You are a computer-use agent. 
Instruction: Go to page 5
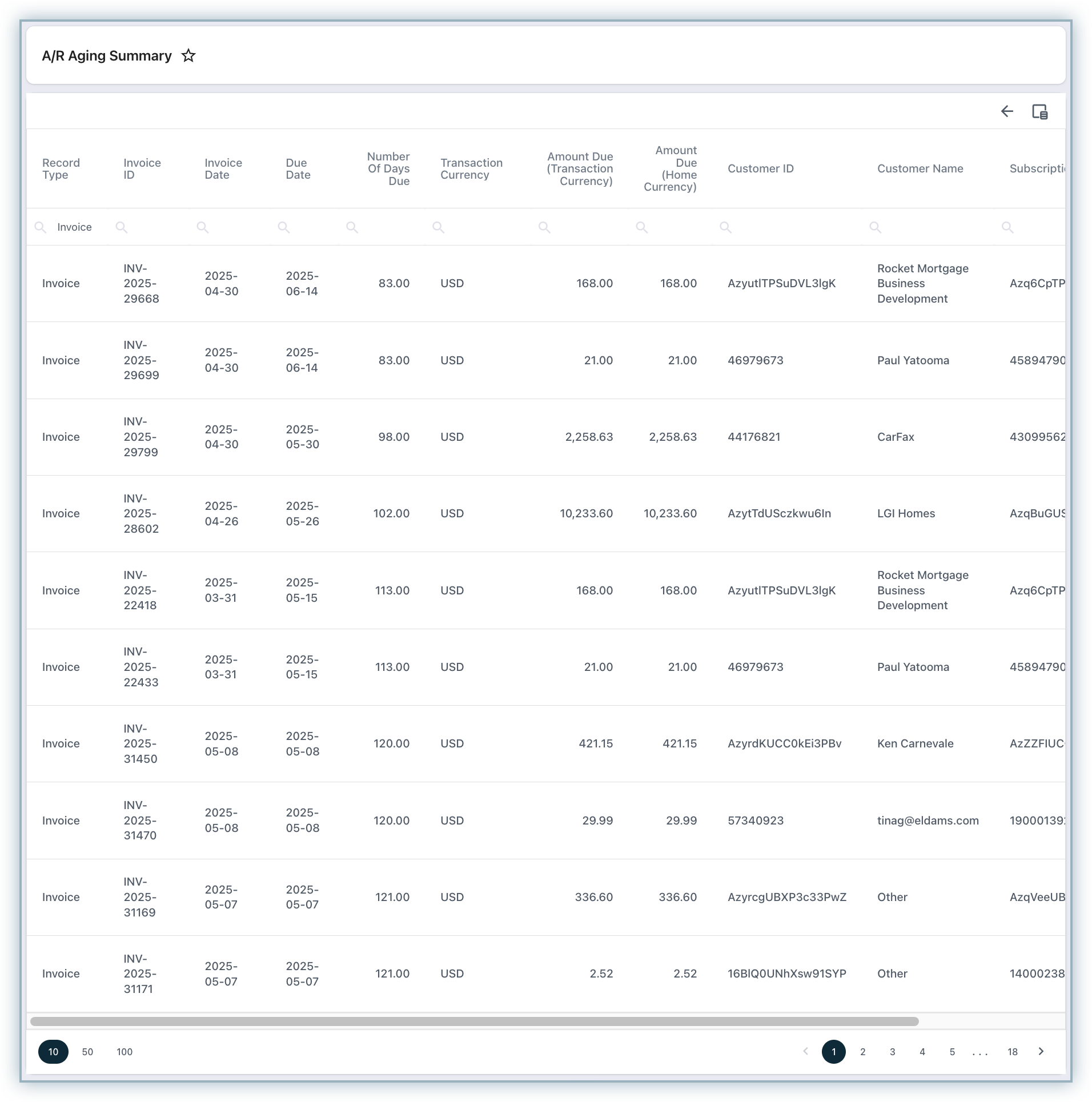[x=952, y=1052]
